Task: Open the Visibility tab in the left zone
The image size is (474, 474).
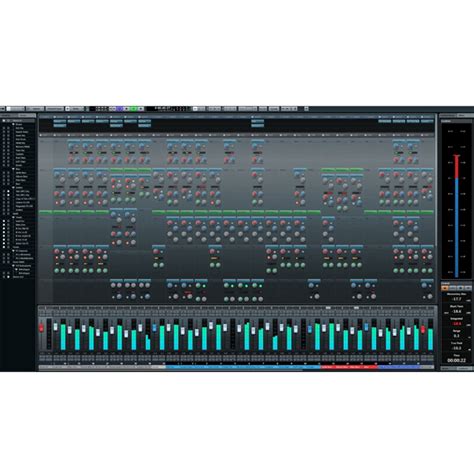Action: 9,116
